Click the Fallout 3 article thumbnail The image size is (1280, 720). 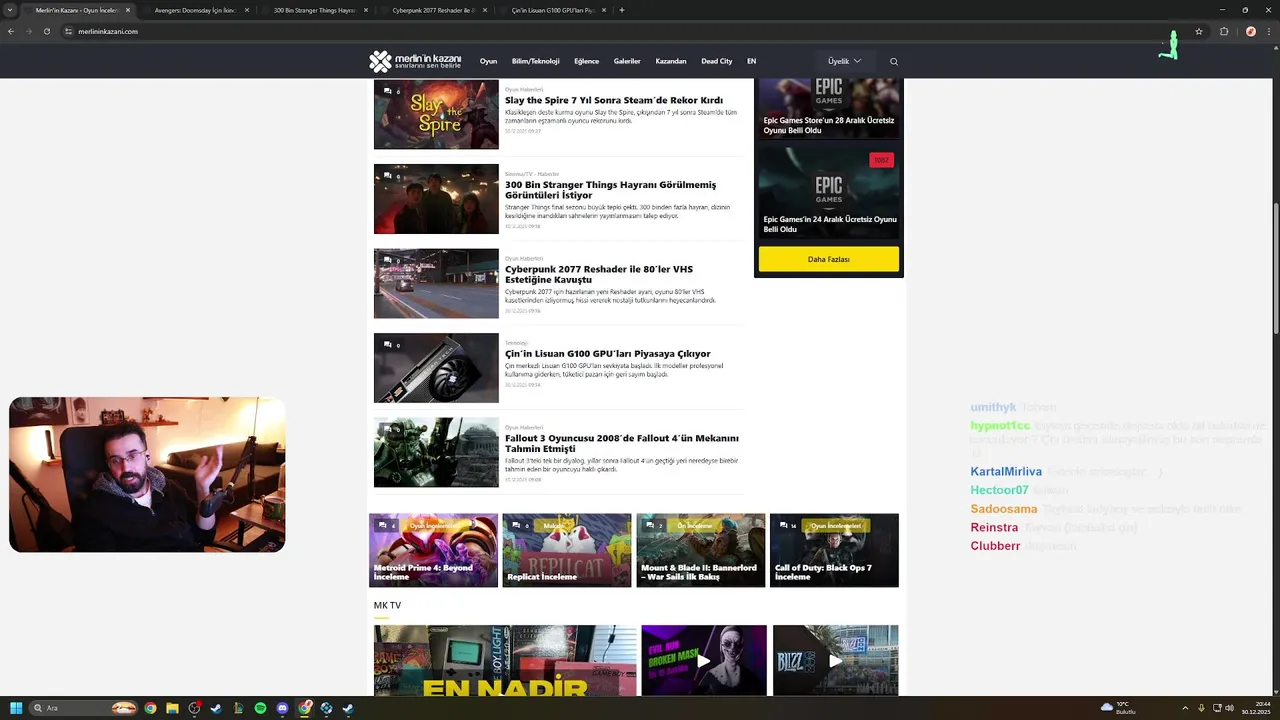[x=436, y=452]
